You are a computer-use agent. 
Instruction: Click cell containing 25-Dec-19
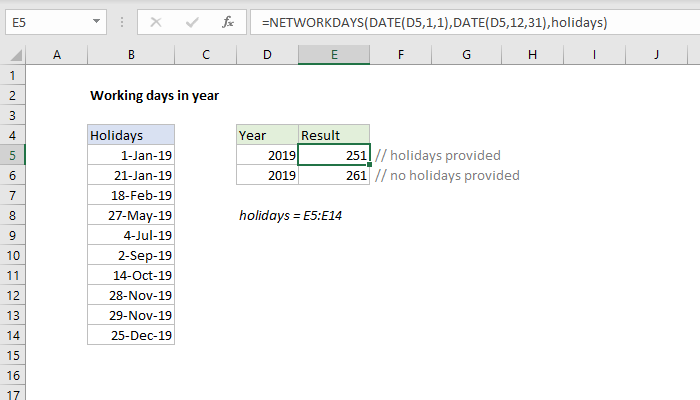[131, 335]
